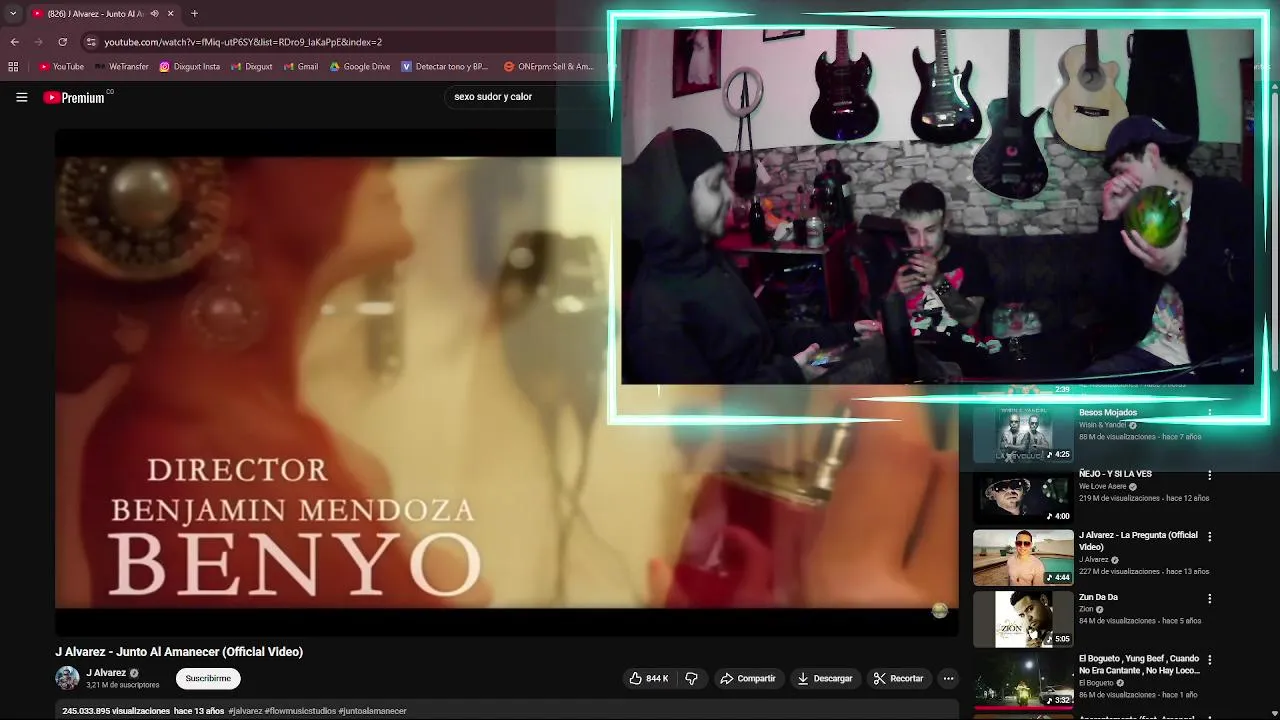Open the tab search dropdown arrow
Image resolution: width=1280 pixels, height=720 pixels.
(x=13, y=14)
